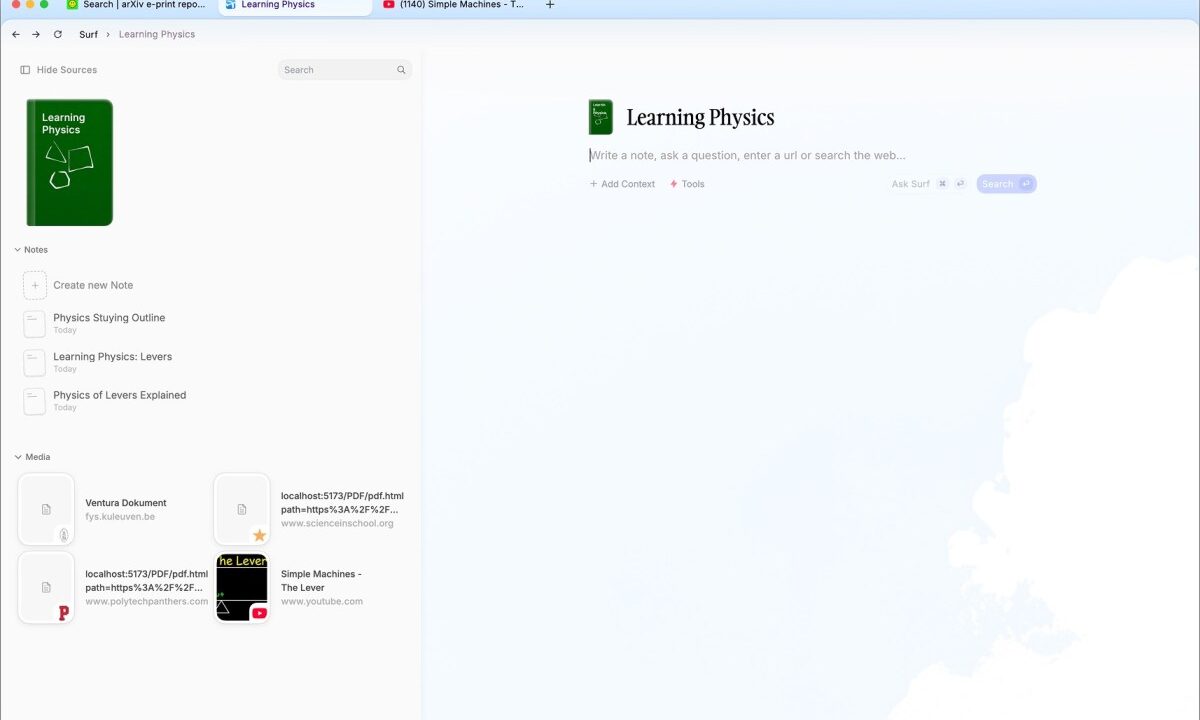Image resolution: width=1200 pixels, height=720 pixels.
Task: Click the browser back arrow icon
Action: [15, 34]
